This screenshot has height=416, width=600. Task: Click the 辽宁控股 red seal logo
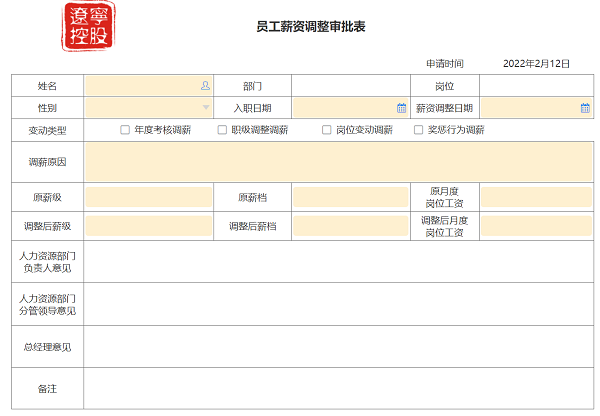pyautogui.click(x=88, y=26)
